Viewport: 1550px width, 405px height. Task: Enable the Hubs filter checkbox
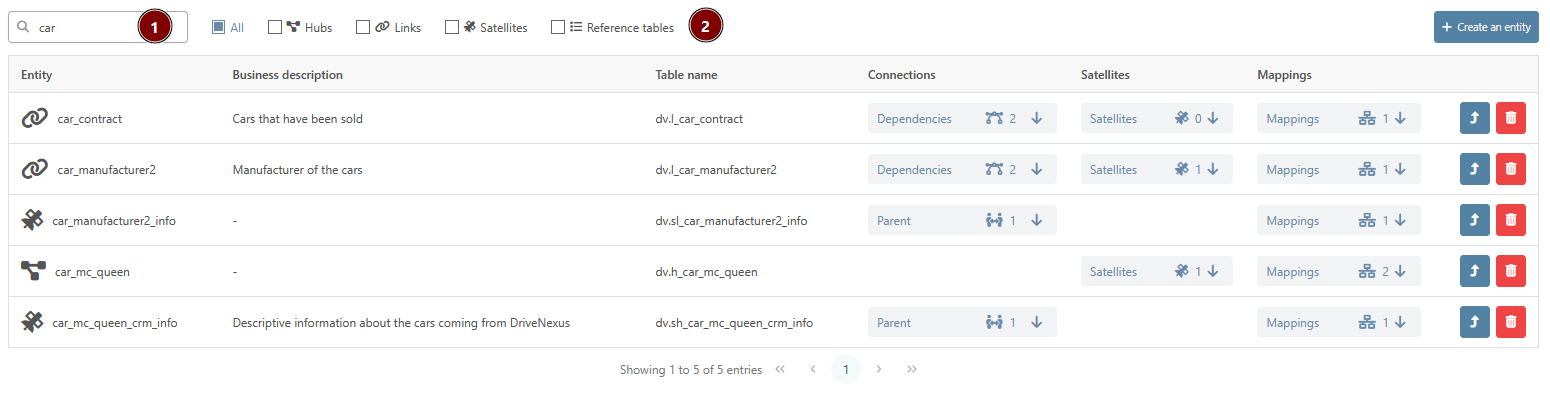(x=275, y=28)
